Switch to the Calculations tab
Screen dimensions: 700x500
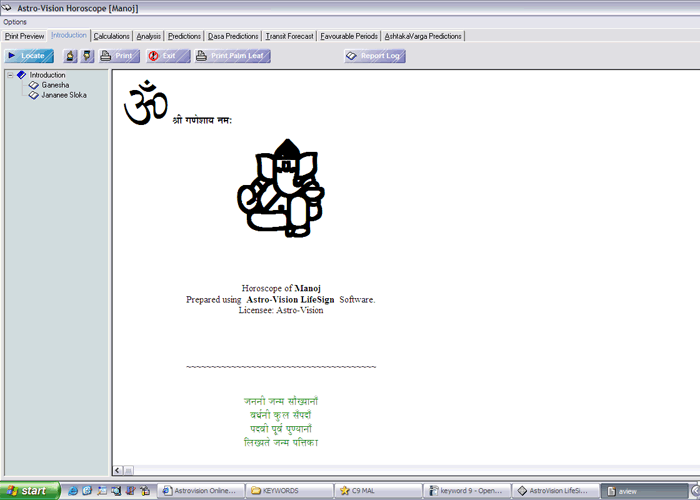[112, 36]
